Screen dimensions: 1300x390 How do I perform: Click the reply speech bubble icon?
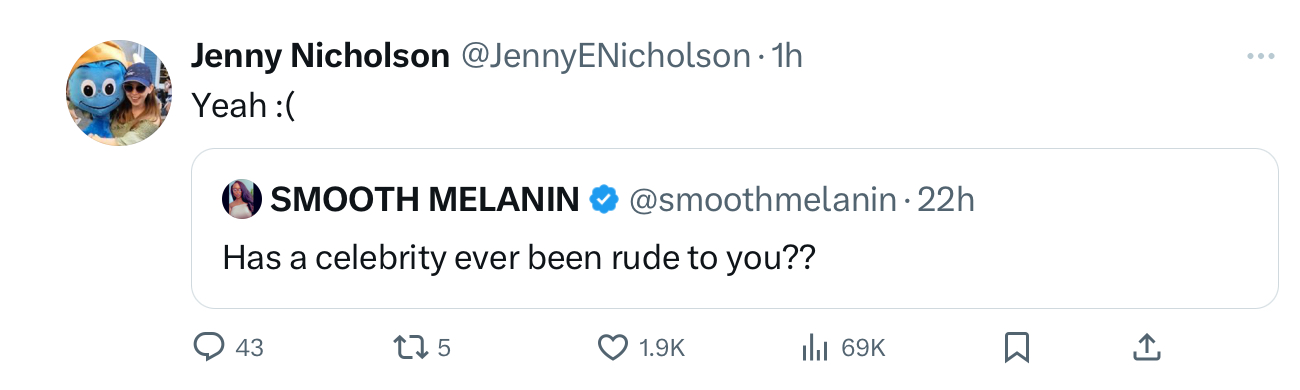coord(208,347)
